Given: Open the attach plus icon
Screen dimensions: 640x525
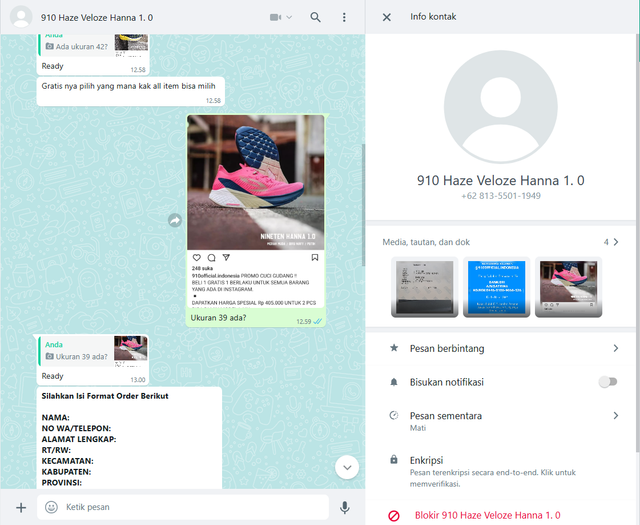Looking at the screenshot, I should pyautogui.click(x=21, y=507).
